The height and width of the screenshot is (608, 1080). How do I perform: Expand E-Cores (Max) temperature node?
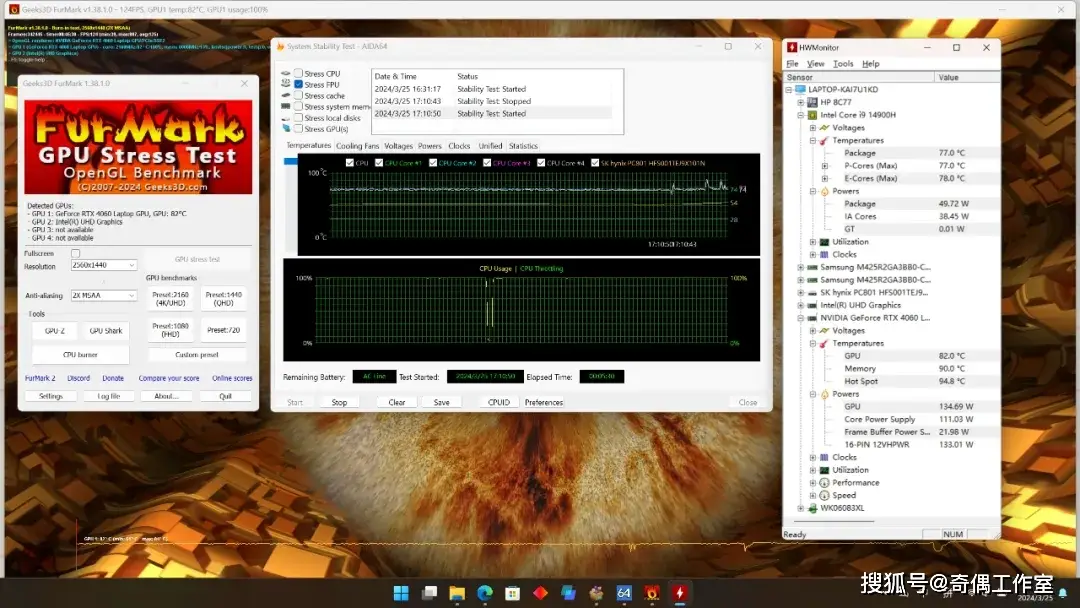825,178
